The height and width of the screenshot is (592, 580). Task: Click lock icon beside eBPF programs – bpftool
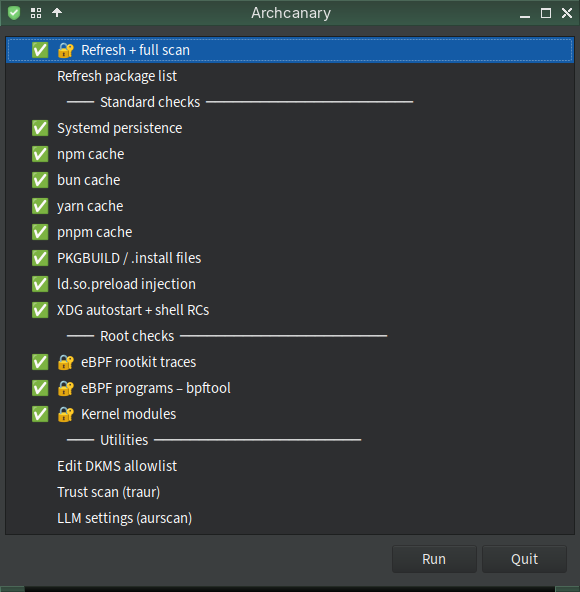click(x=65, y=388)
